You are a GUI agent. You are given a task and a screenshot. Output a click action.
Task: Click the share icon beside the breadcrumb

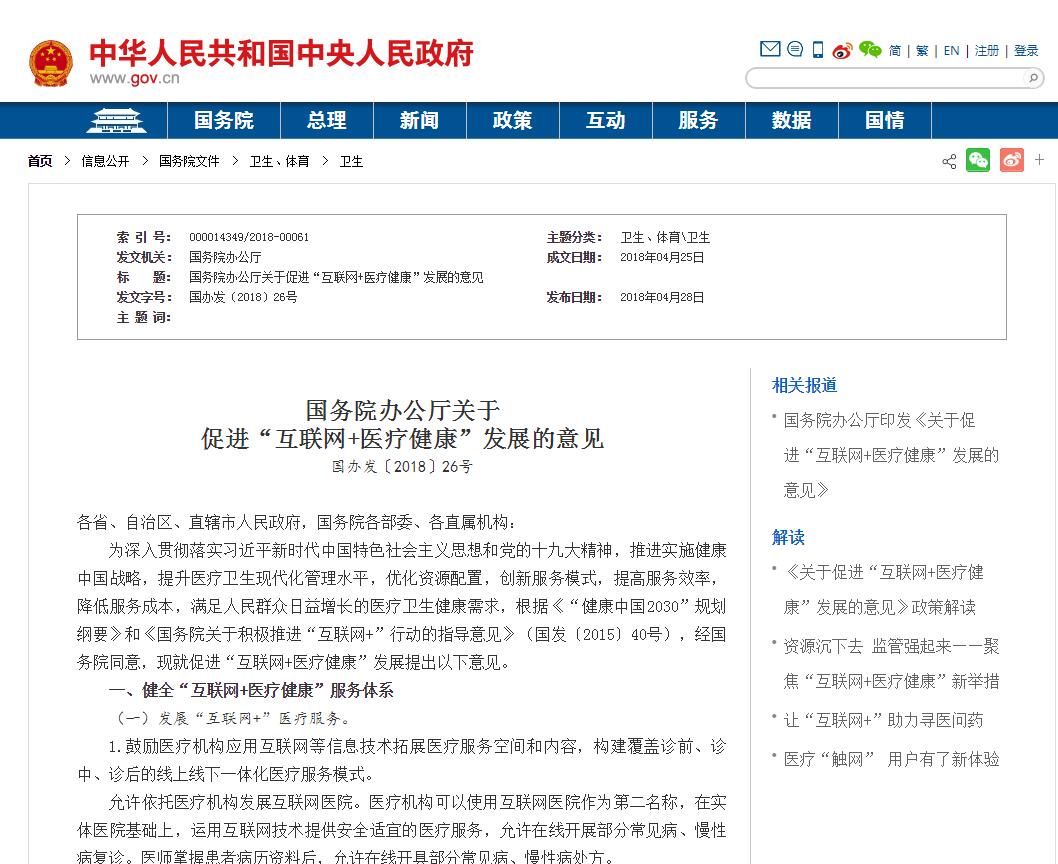tap(949, 161)
